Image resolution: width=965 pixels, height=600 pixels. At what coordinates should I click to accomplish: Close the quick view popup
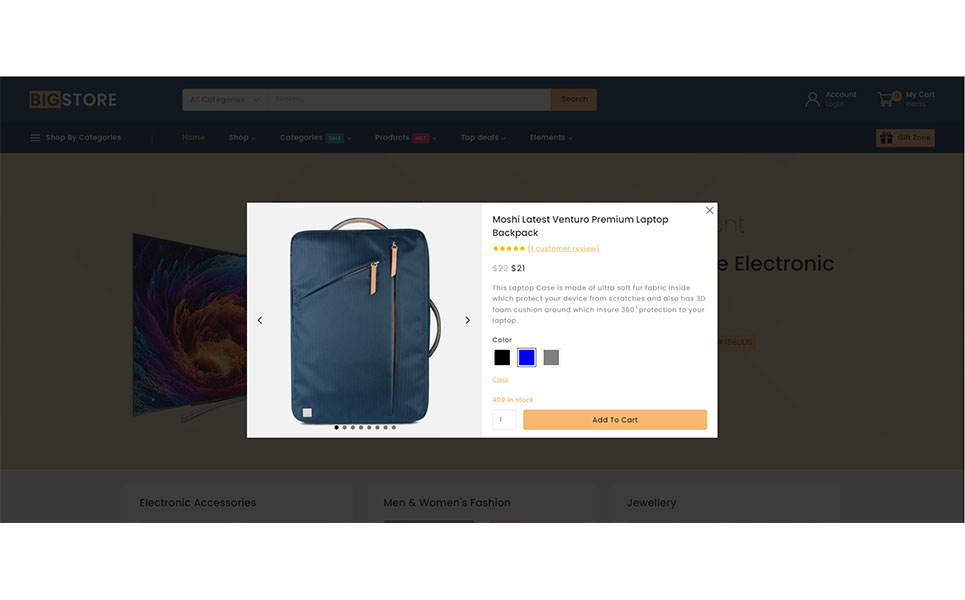click(x=709, y=210)
